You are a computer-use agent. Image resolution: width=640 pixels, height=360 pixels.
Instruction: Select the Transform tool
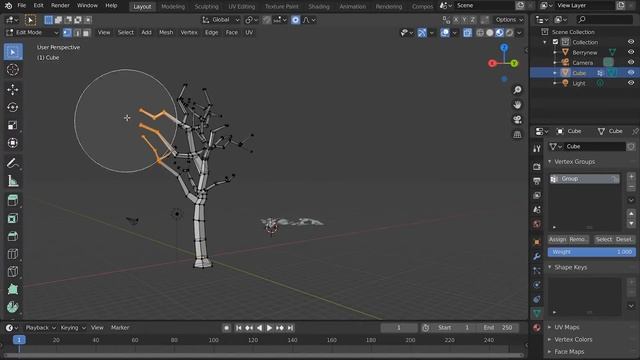coord(13,143)
